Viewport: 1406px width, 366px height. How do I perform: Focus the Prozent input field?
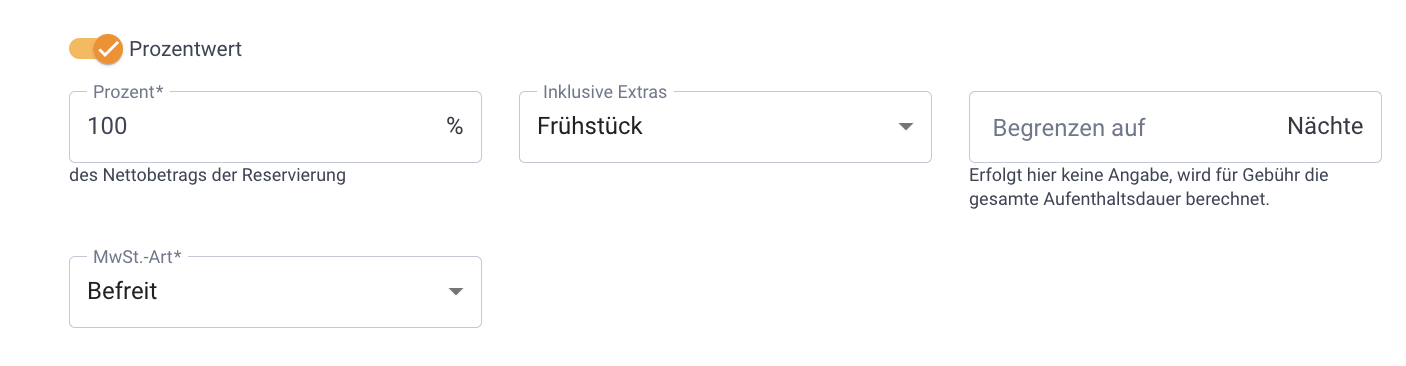275,127
